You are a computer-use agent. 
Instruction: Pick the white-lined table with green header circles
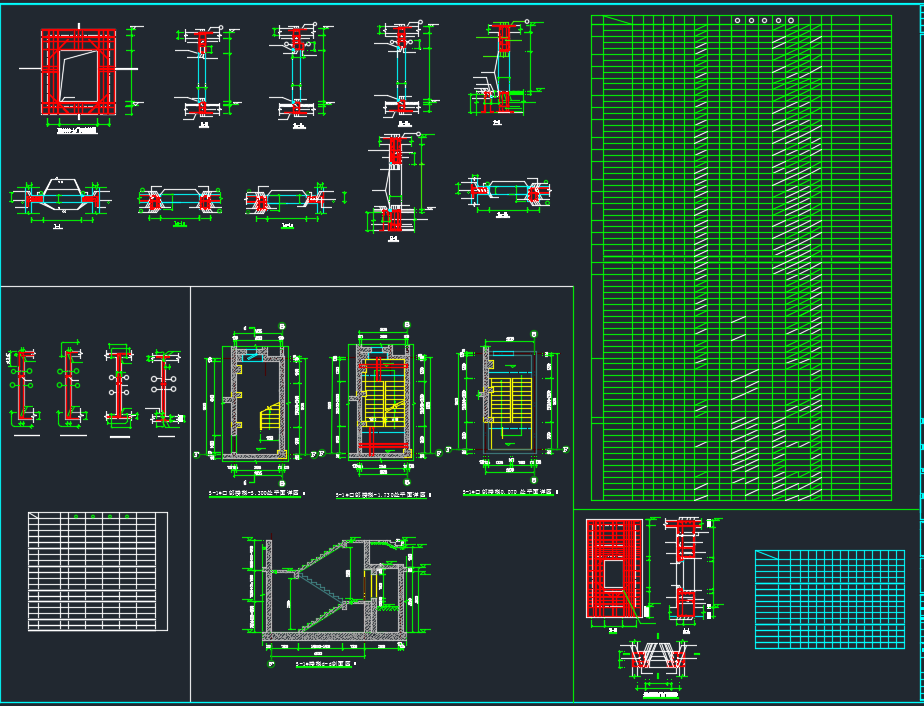[98, 571]
